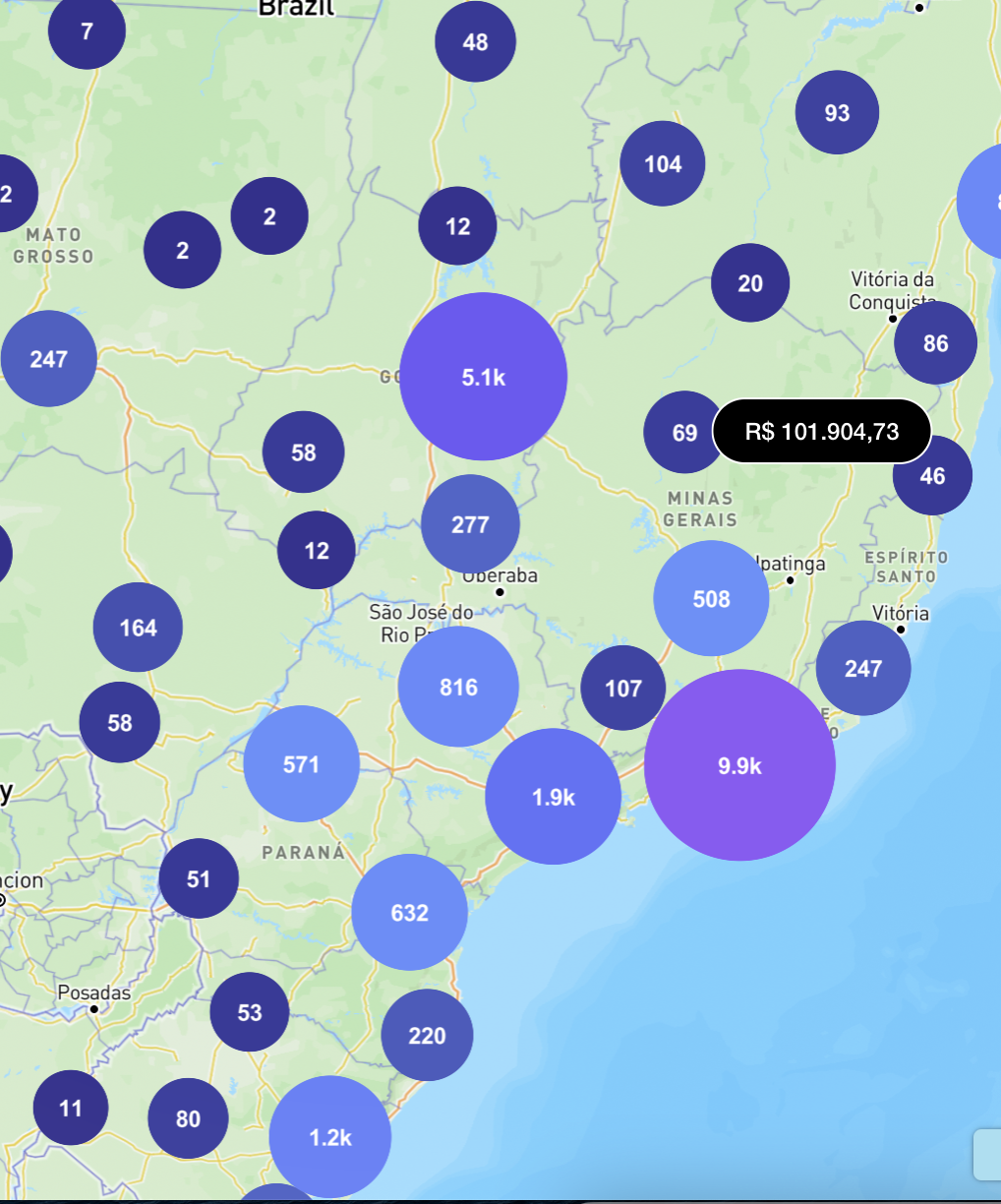Viewport: 1001px width, 1204px height.
Task: Click the 69 cluster marker
Action: click(684, 433)
